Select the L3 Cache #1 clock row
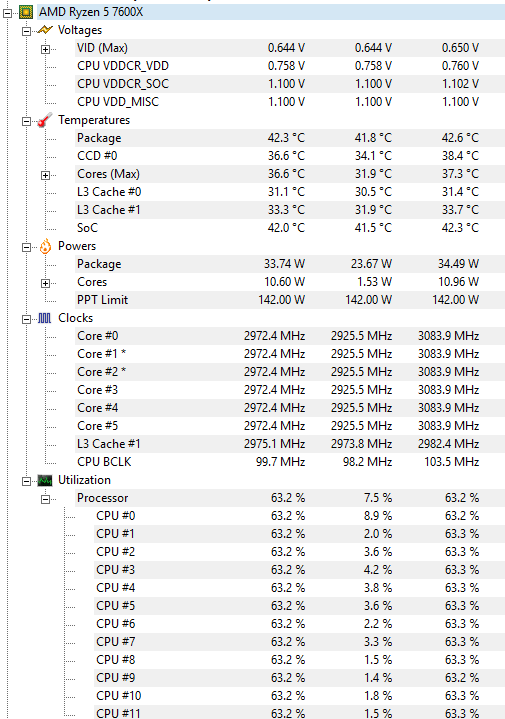The height and width of the screenshot is (719, 505). coord(290,444)
